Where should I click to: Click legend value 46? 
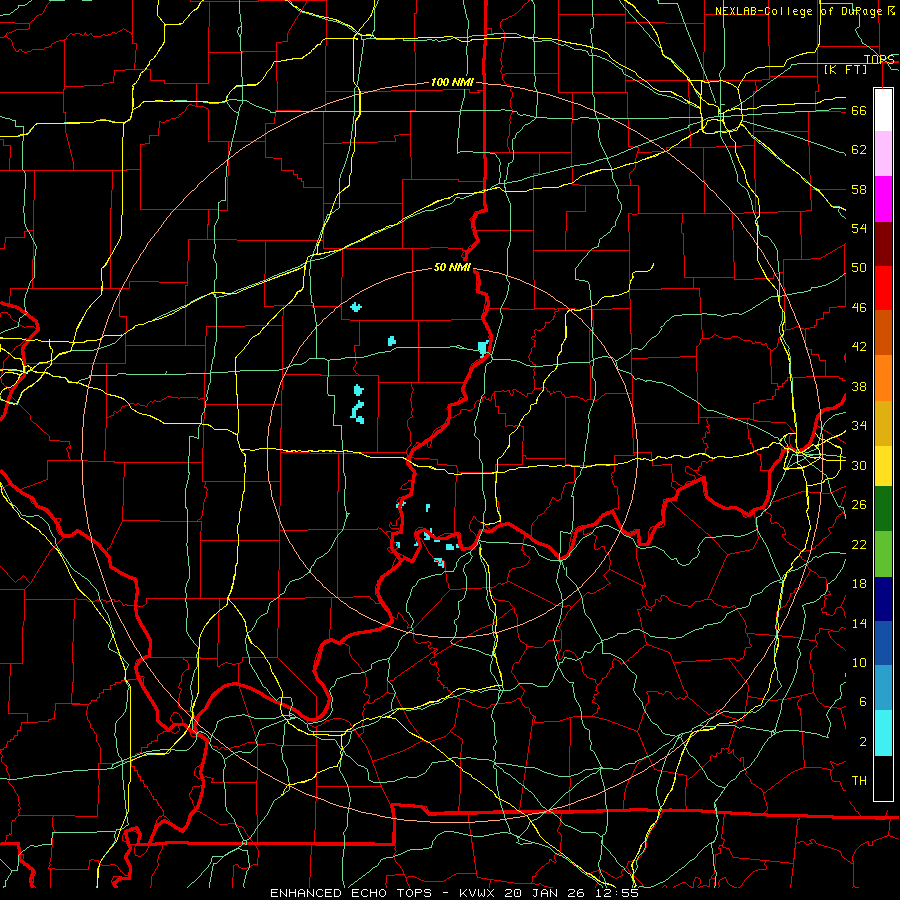pos(859,308)
